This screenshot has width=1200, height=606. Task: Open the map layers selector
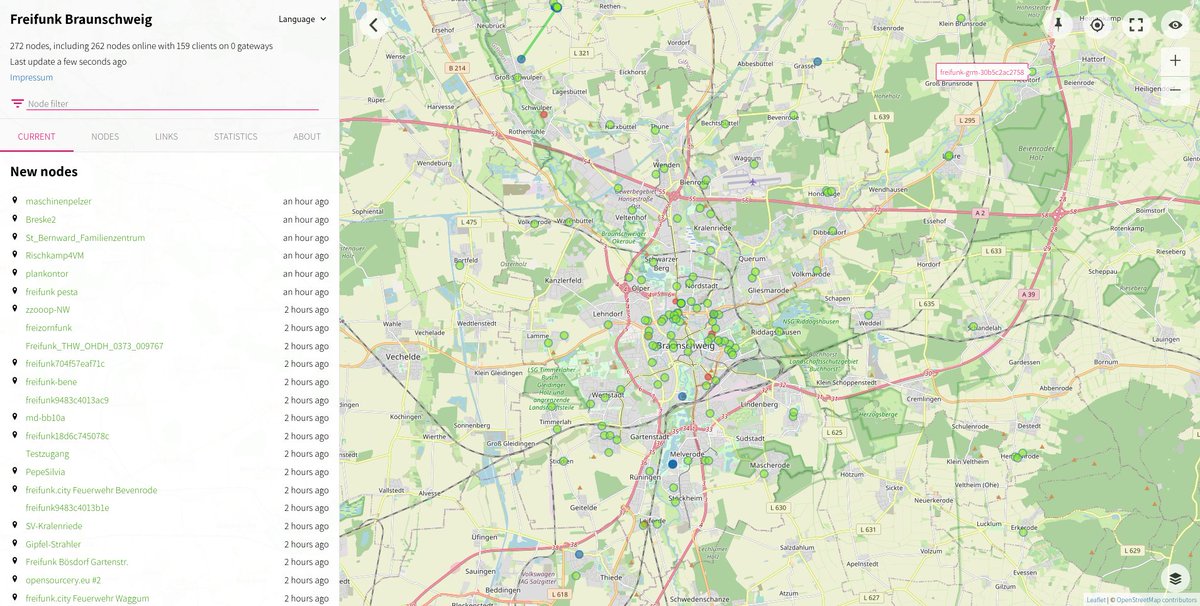pos(1175,578)
